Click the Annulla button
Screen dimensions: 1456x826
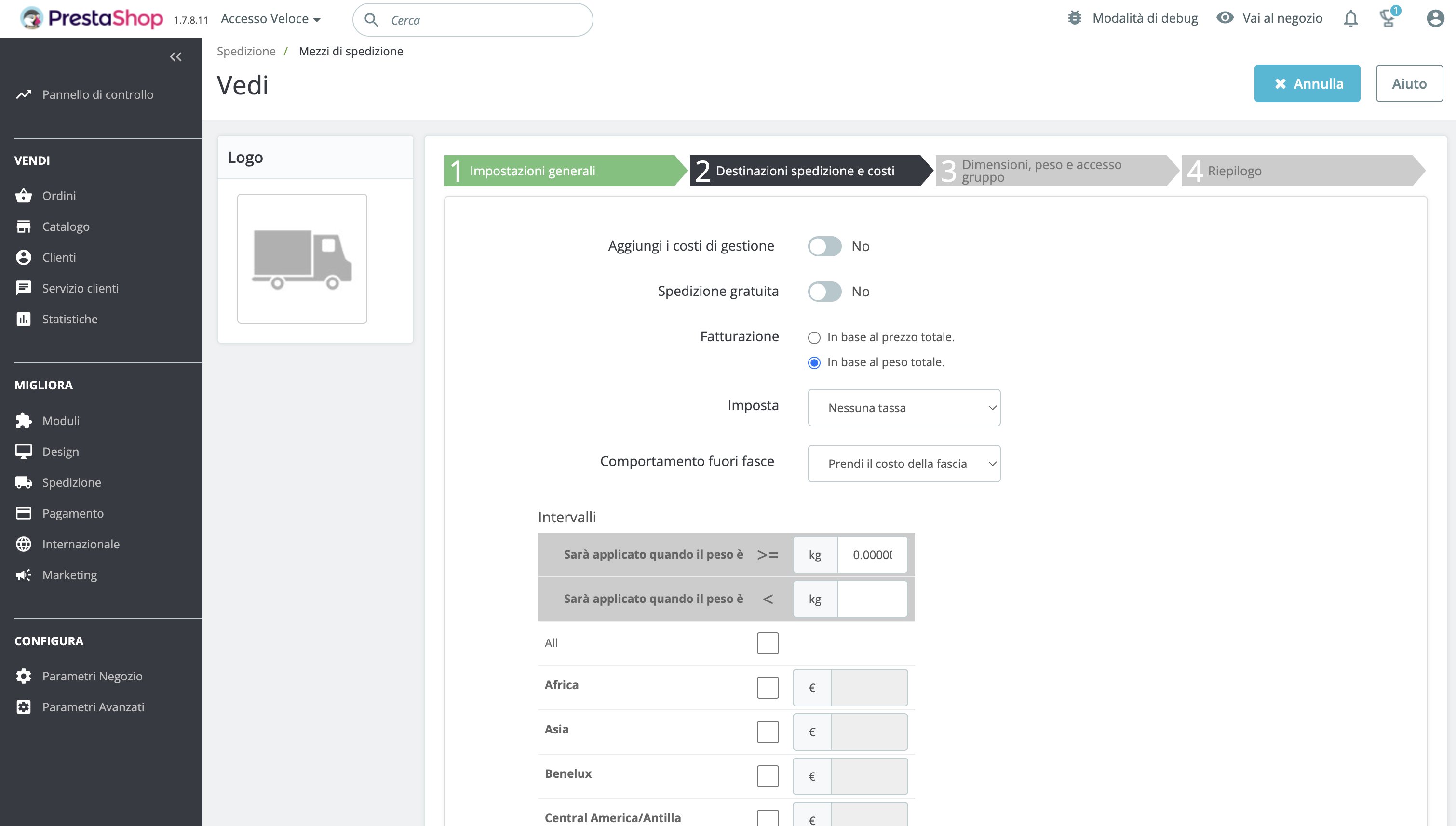1307,83
